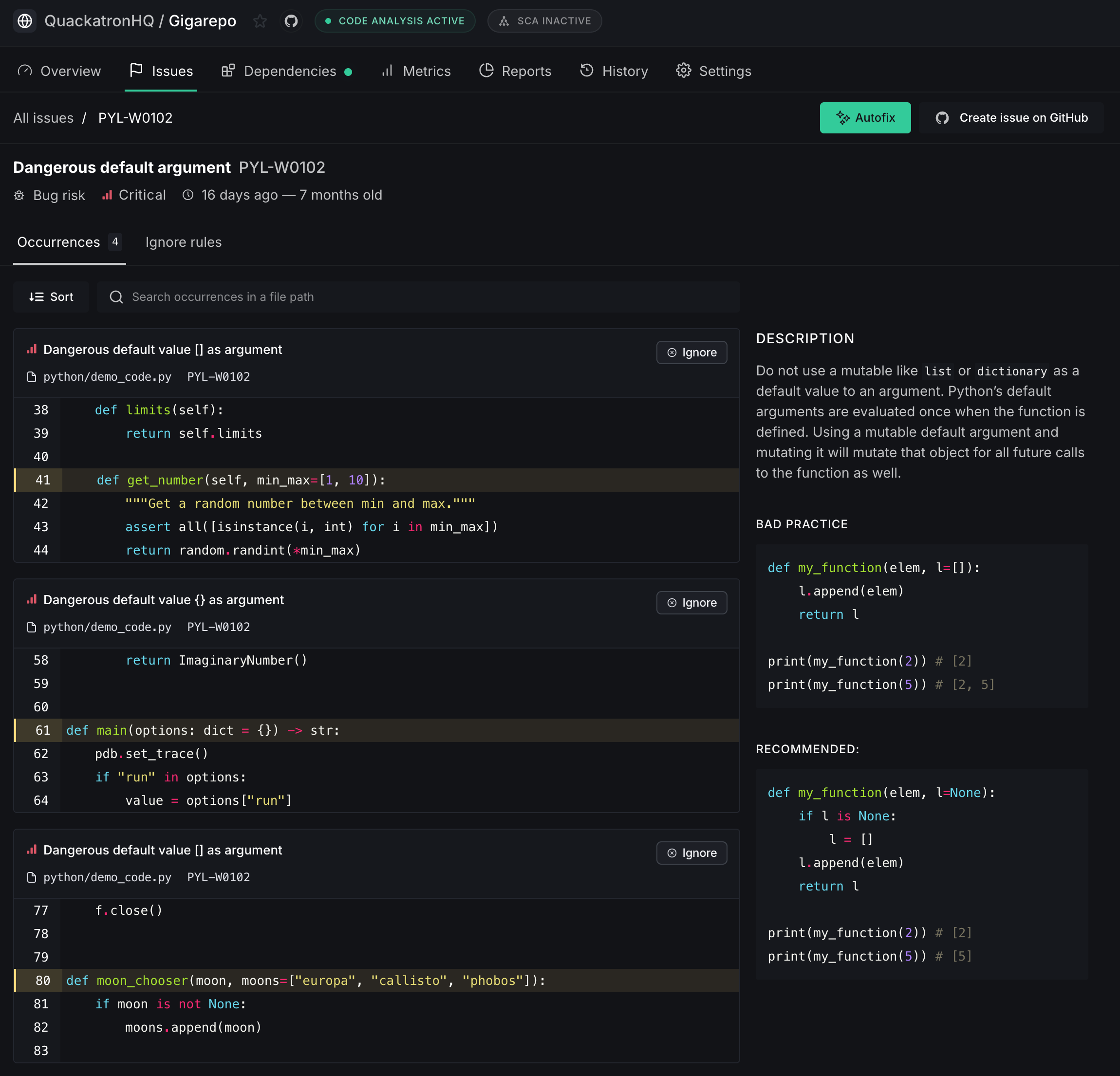Create issue on GitHub

point(1011,118)
